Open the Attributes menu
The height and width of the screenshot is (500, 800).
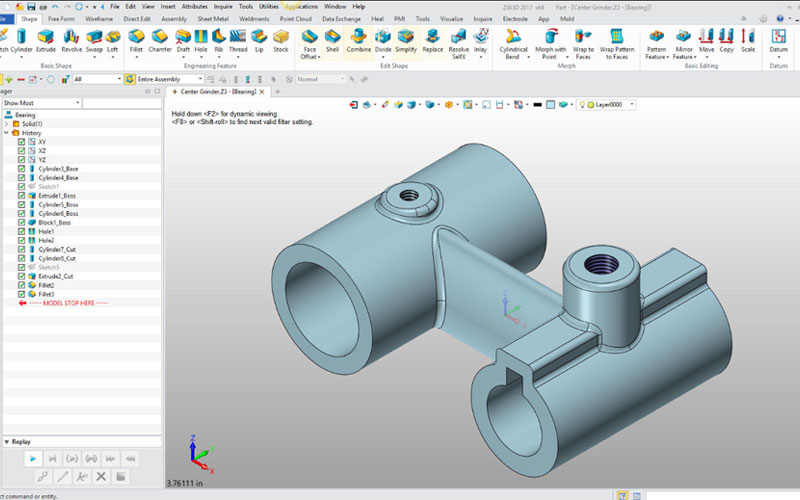coord(194,7)
